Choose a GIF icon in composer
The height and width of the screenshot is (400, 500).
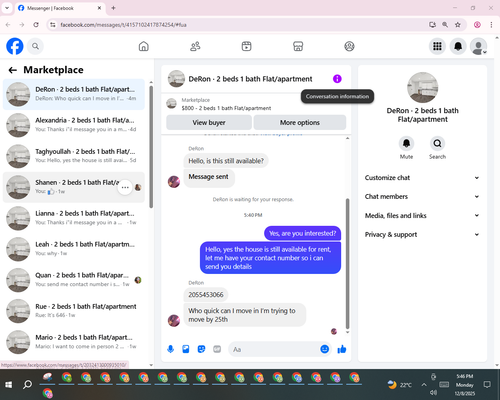pyautogui.click(x=217, y=349)
